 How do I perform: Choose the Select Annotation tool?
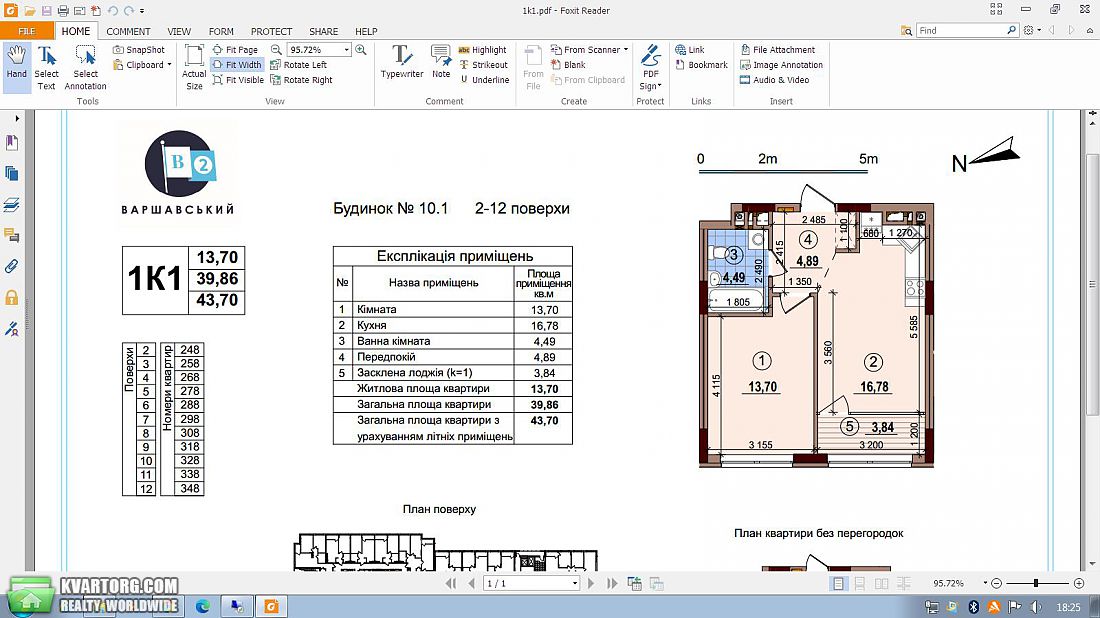pos(86,67)
